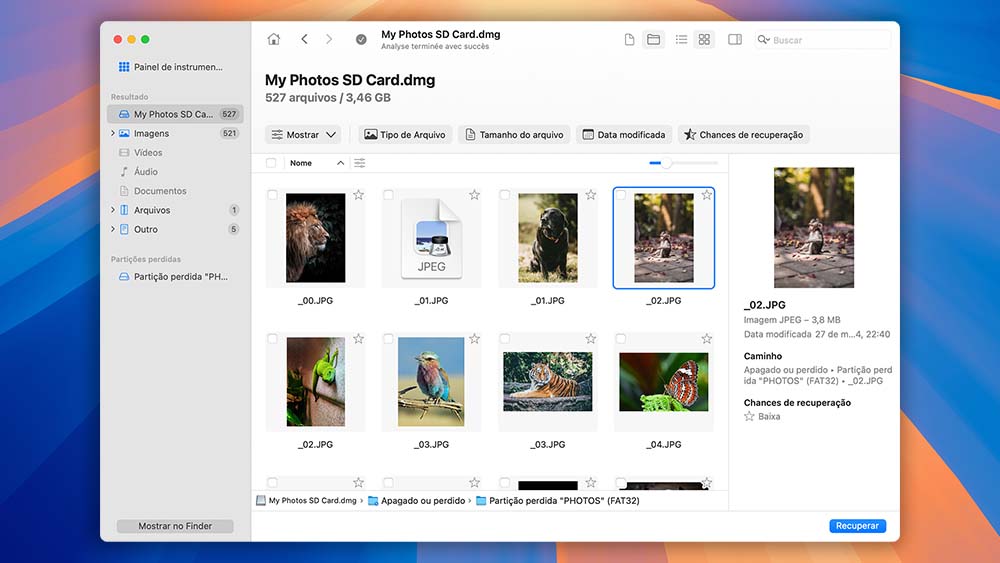
Task: Check the _00.JPG lion checkbox
Action: (272, 195)
